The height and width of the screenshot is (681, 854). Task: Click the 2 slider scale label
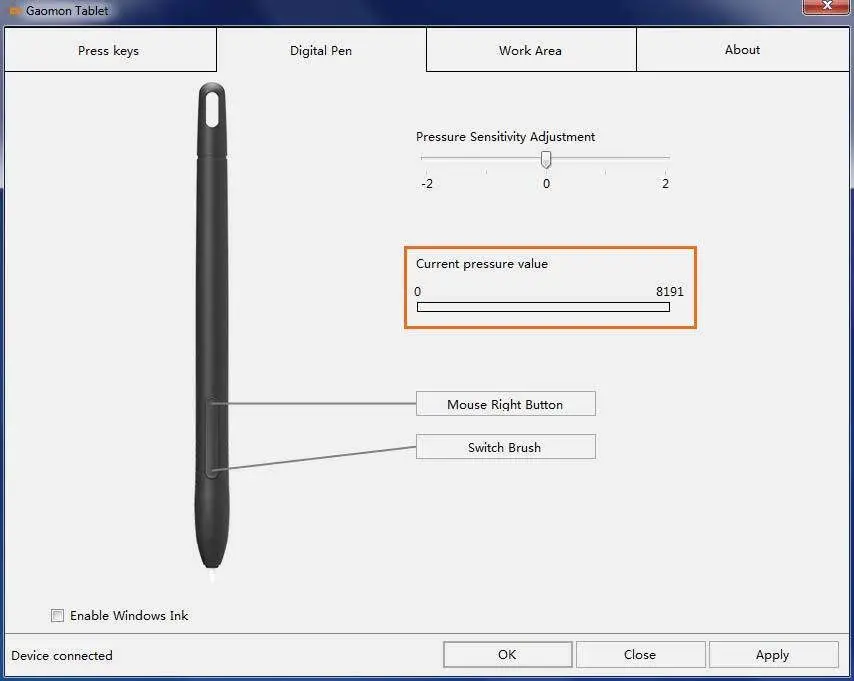tap(665, 184)
